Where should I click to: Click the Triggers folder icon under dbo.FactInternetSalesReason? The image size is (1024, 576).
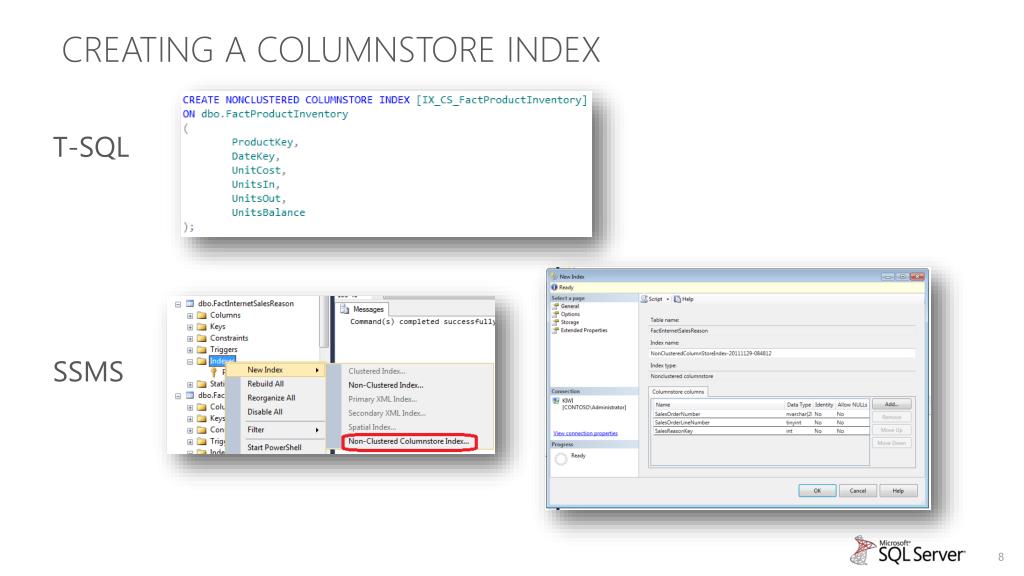(x=202, y=350)
